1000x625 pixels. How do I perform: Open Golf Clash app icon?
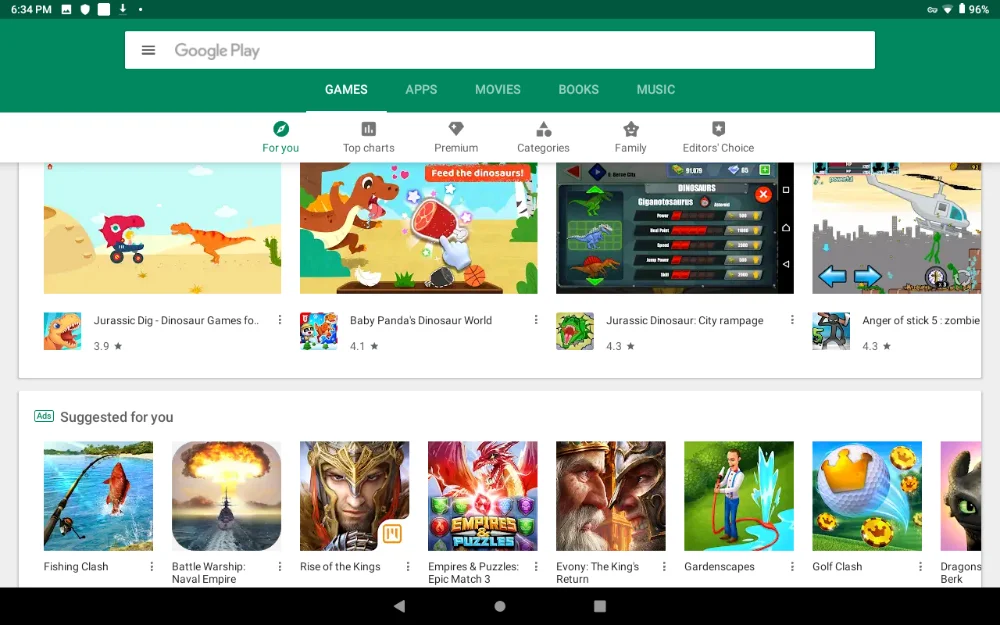867,496
